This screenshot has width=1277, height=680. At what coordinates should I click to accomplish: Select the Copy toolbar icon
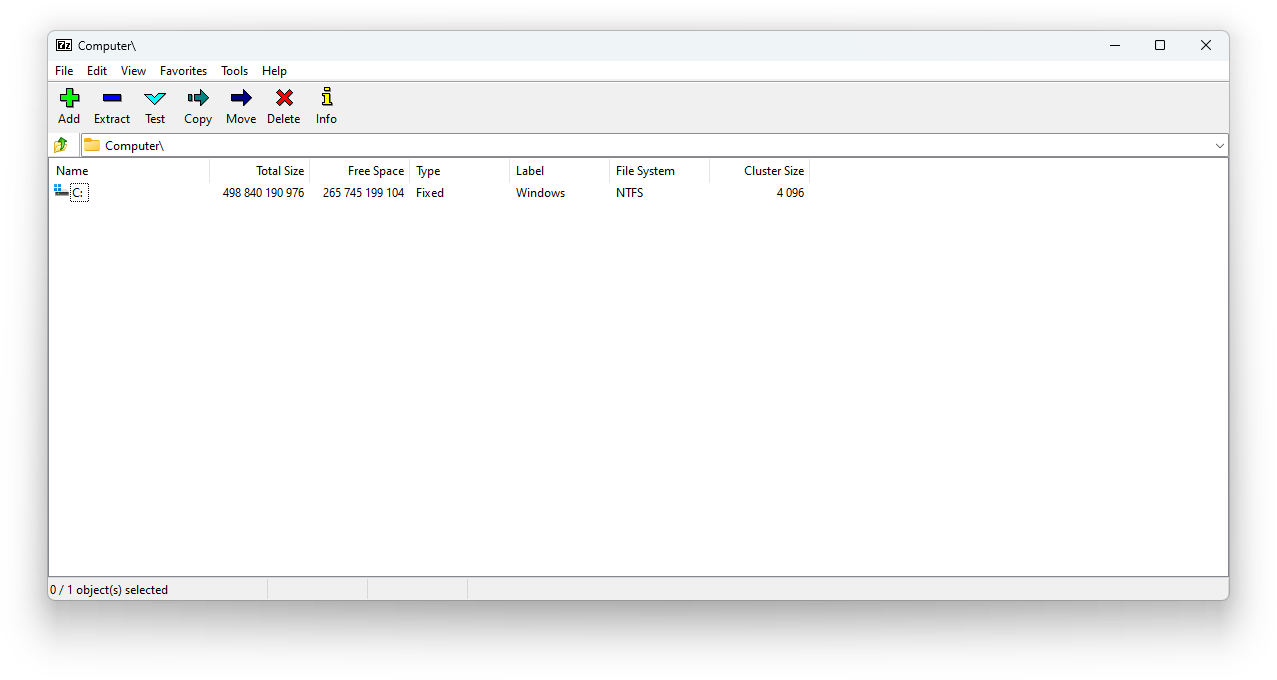(x=198, y=98)
